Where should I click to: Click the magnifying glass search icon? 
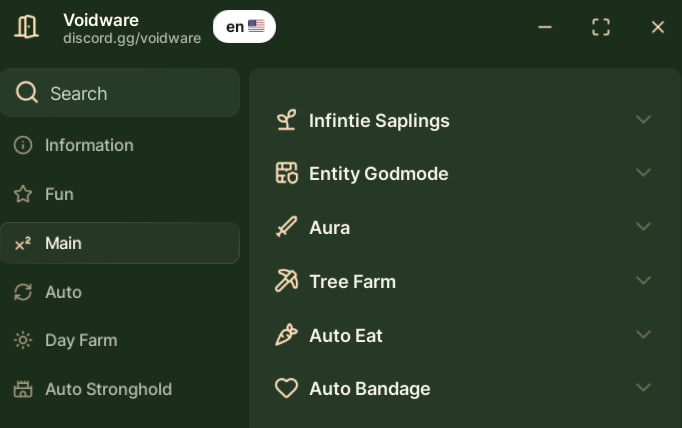[x=27, y=93]
